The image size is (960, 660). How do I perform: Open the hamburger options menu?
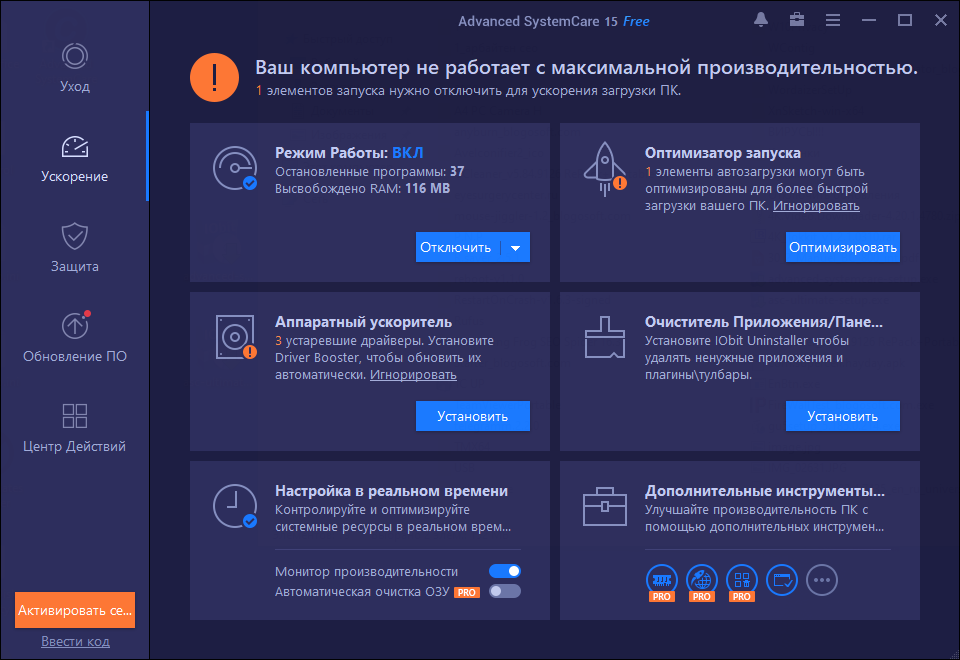[833, 20]
